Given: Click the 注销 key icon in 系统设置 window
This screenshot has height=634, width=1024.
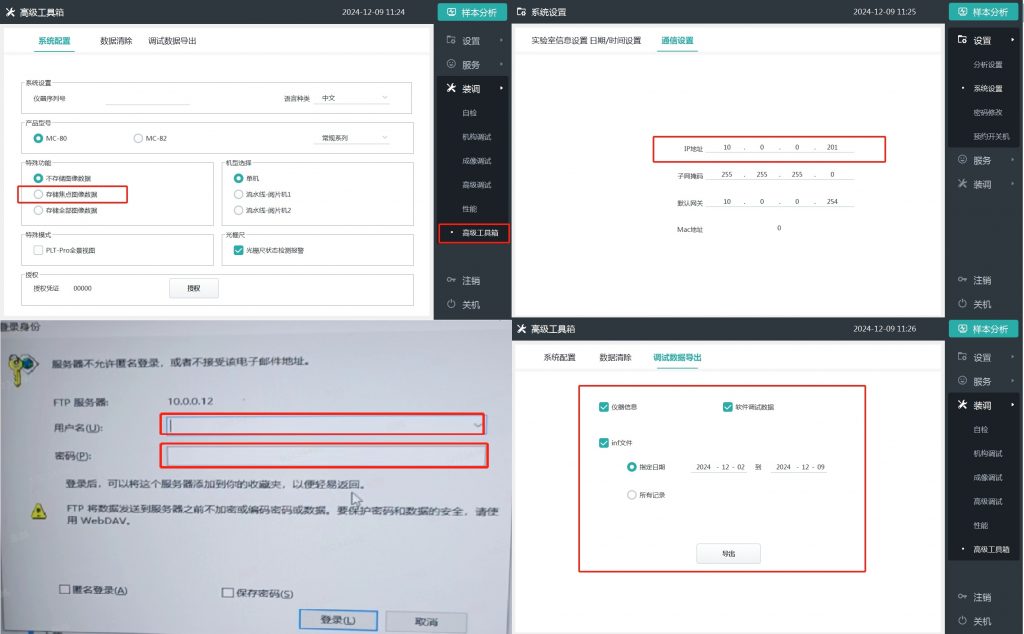Looking at the screenshot, I should click(962, 280).
